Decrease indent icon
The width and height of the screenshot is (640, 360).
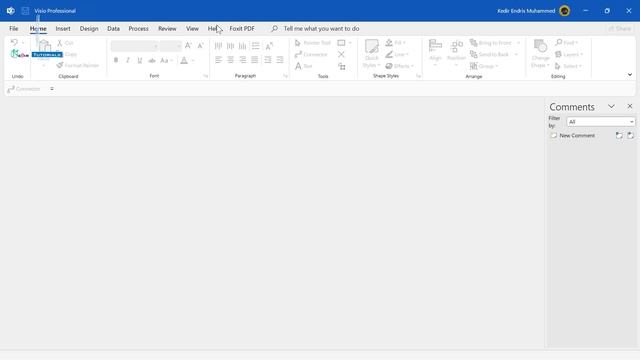pos(268,60)
